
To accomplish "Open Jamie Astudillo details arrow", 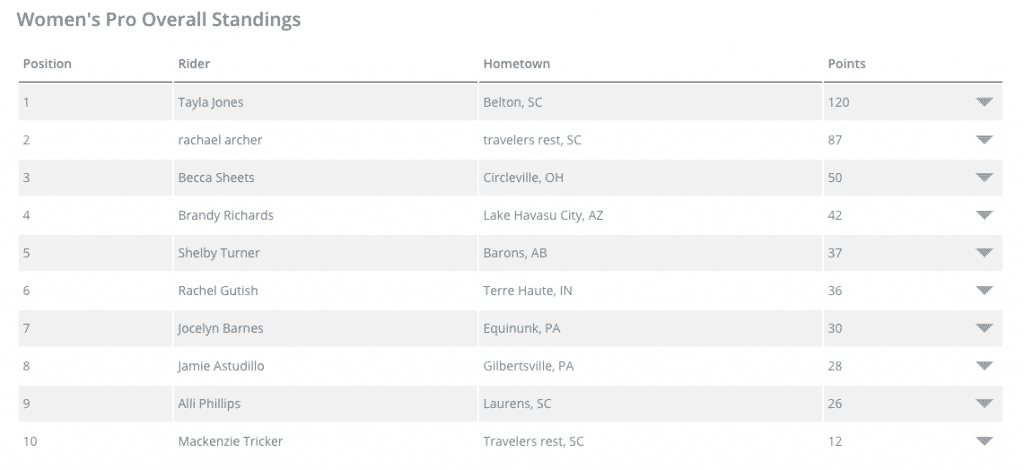I will (x=984, y=366).
